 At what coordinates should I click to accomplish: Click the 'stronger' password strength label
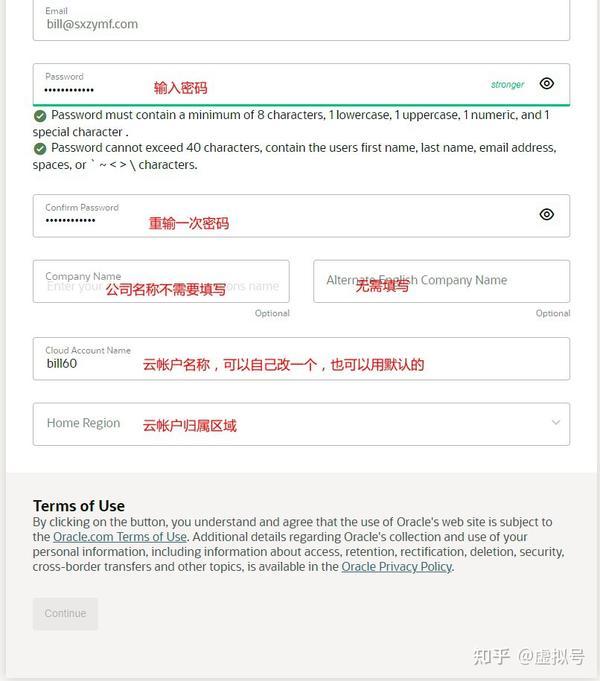[507, 85]
